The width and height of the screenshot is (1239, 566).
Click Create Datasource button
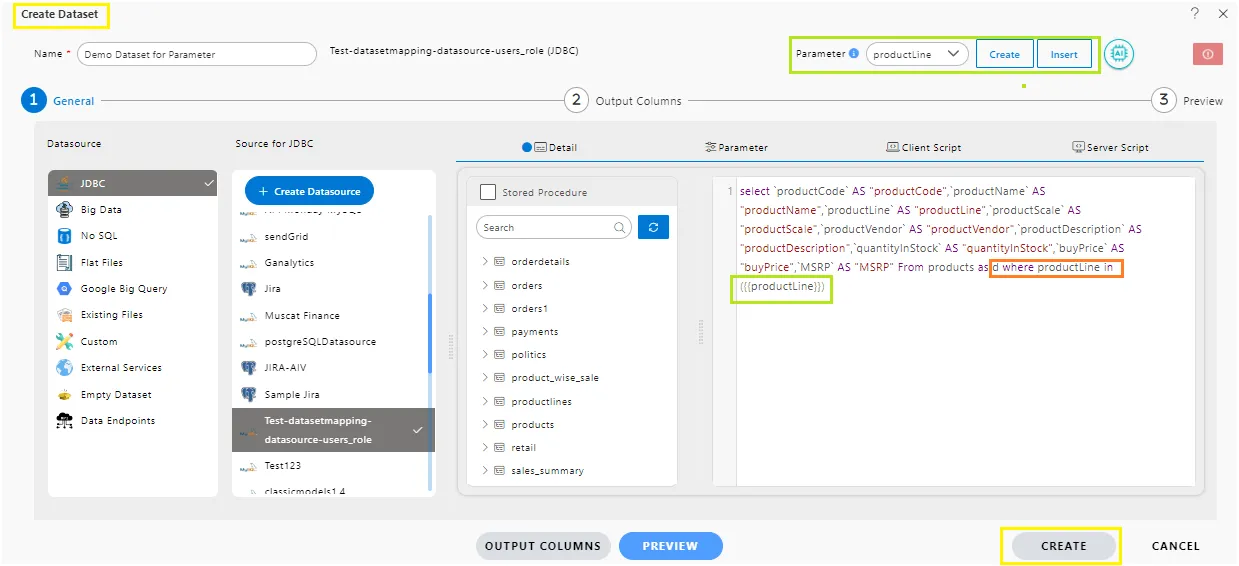pos(309,191)
